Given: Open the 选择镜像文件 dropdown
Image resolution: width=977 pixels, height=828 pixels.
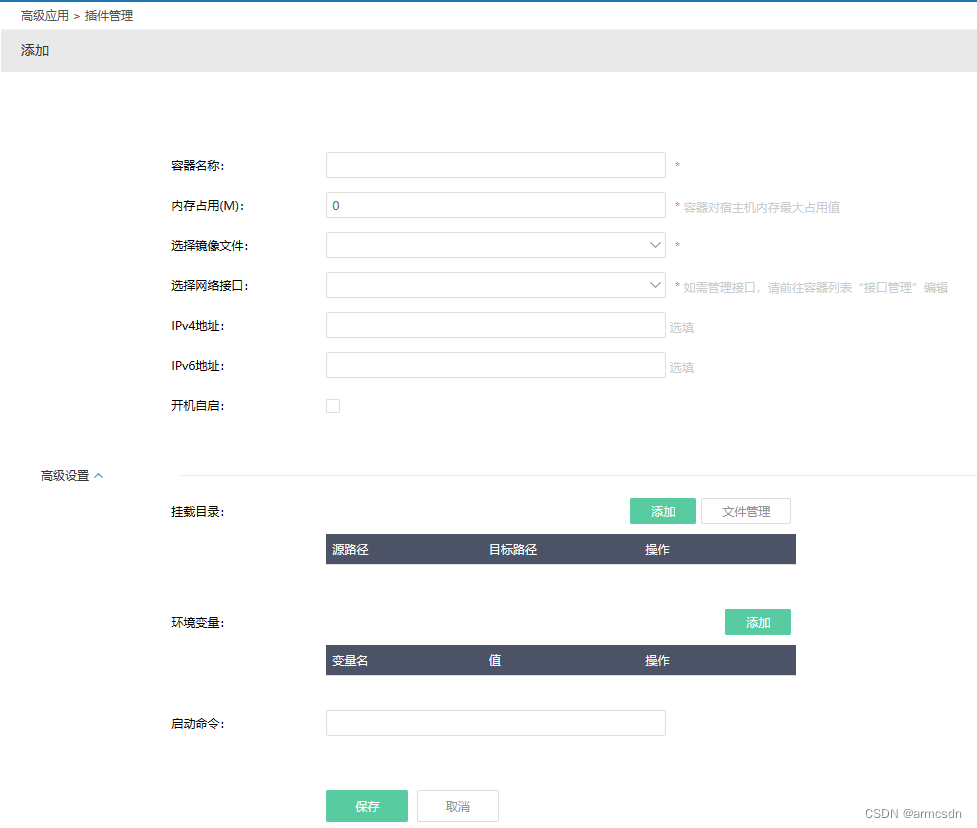Looking at the screenshot, I should [495, 245].
